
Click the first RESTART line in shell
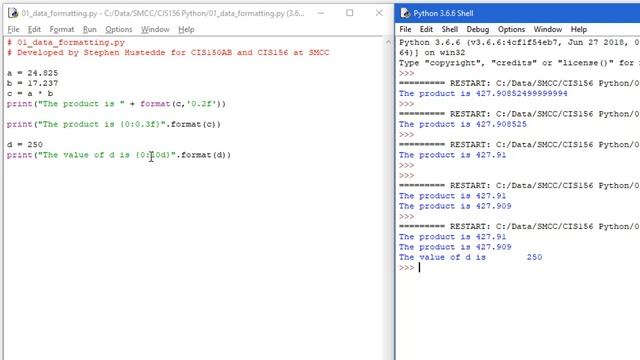(519, 83)
